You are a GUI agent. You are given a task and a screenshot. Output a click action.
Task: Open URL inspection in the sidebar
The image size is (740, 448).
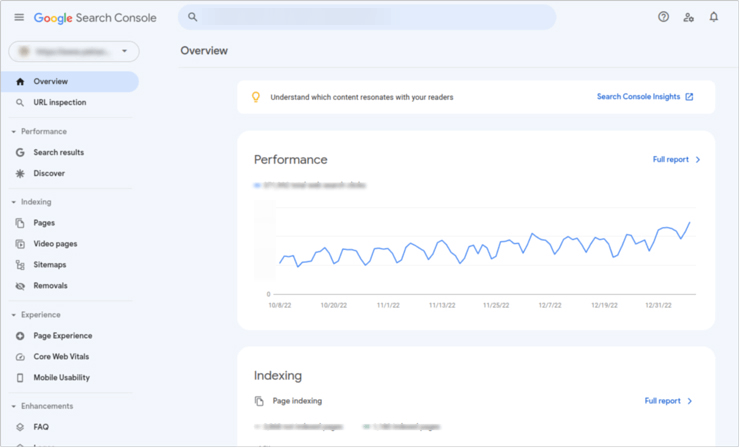coord(59,102)
